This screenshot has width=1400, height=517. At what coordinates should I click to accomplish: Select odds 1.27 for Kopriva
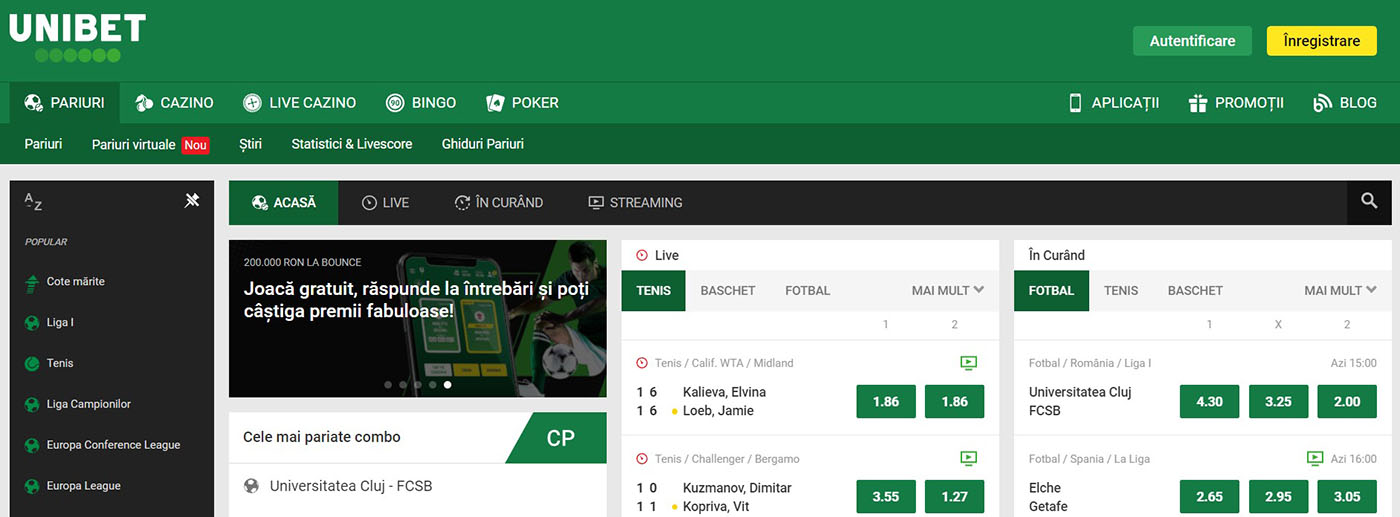coord(955,497)
